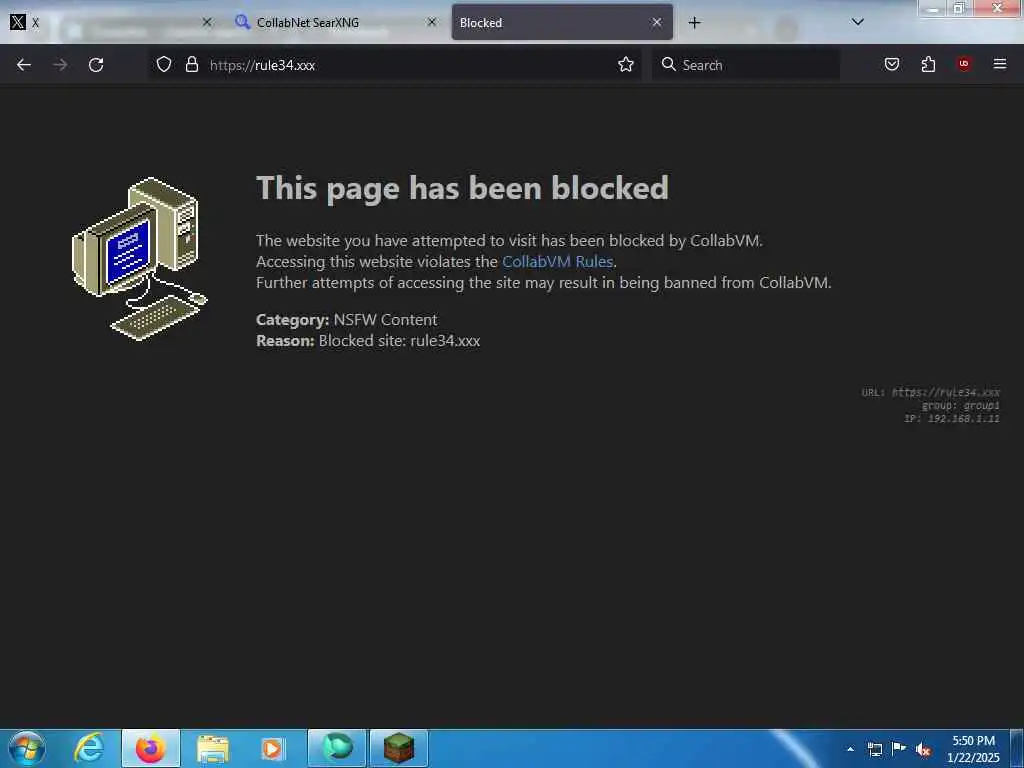The image size is (1024, 768).
Task: Open Firefox from the taskbar
Action: 150,748
